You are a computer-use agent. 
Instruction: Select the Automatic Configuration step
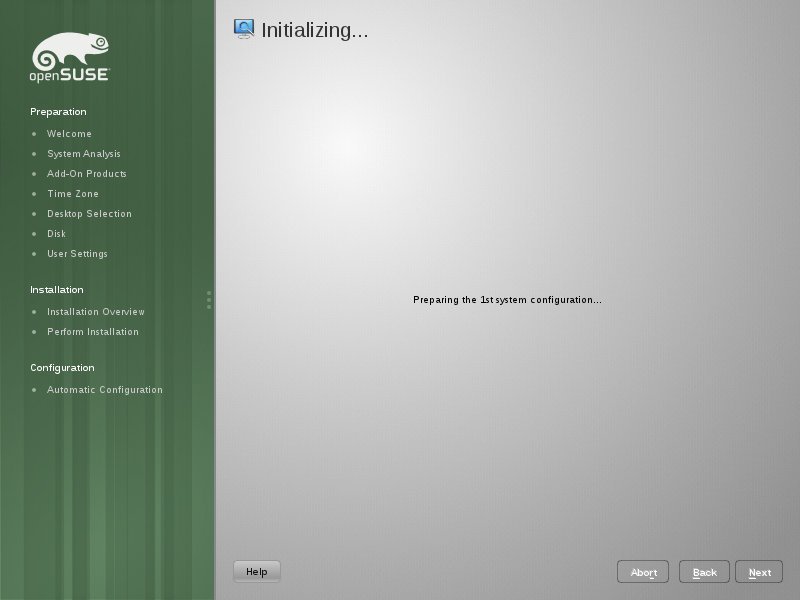(x=105, y=389)
